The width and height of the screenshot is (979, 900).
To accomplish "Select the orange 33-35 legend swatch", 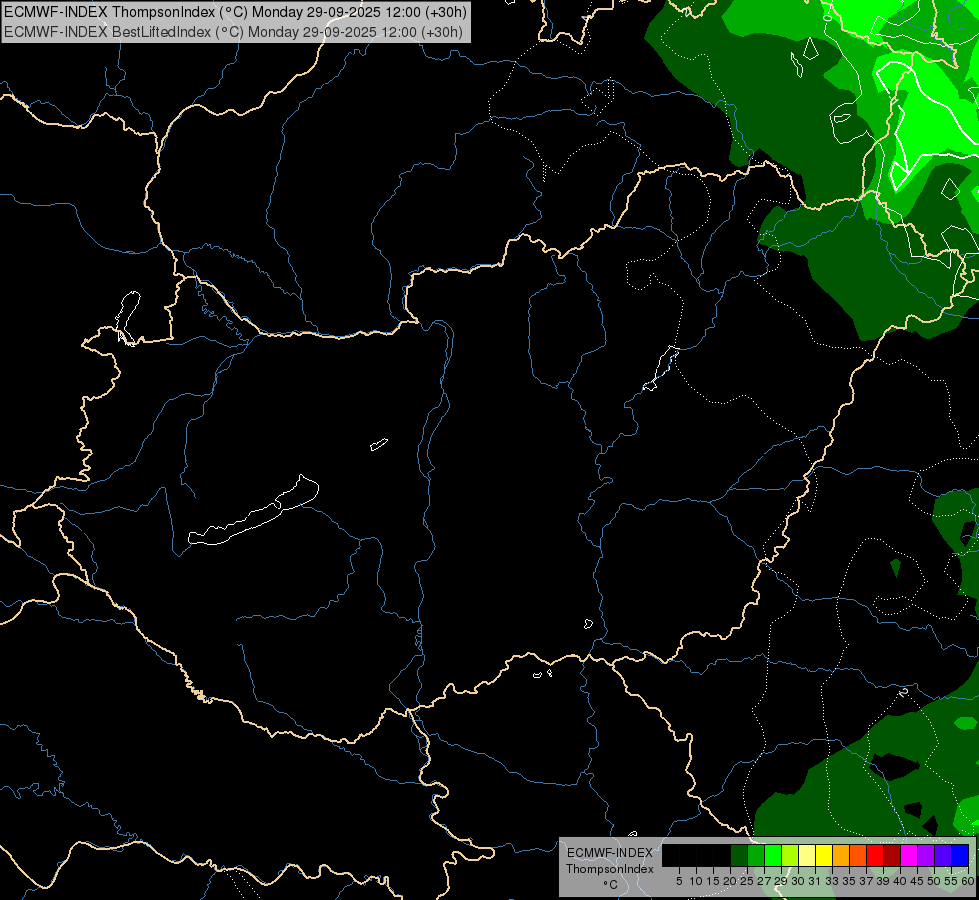I will tap(841, 855).
